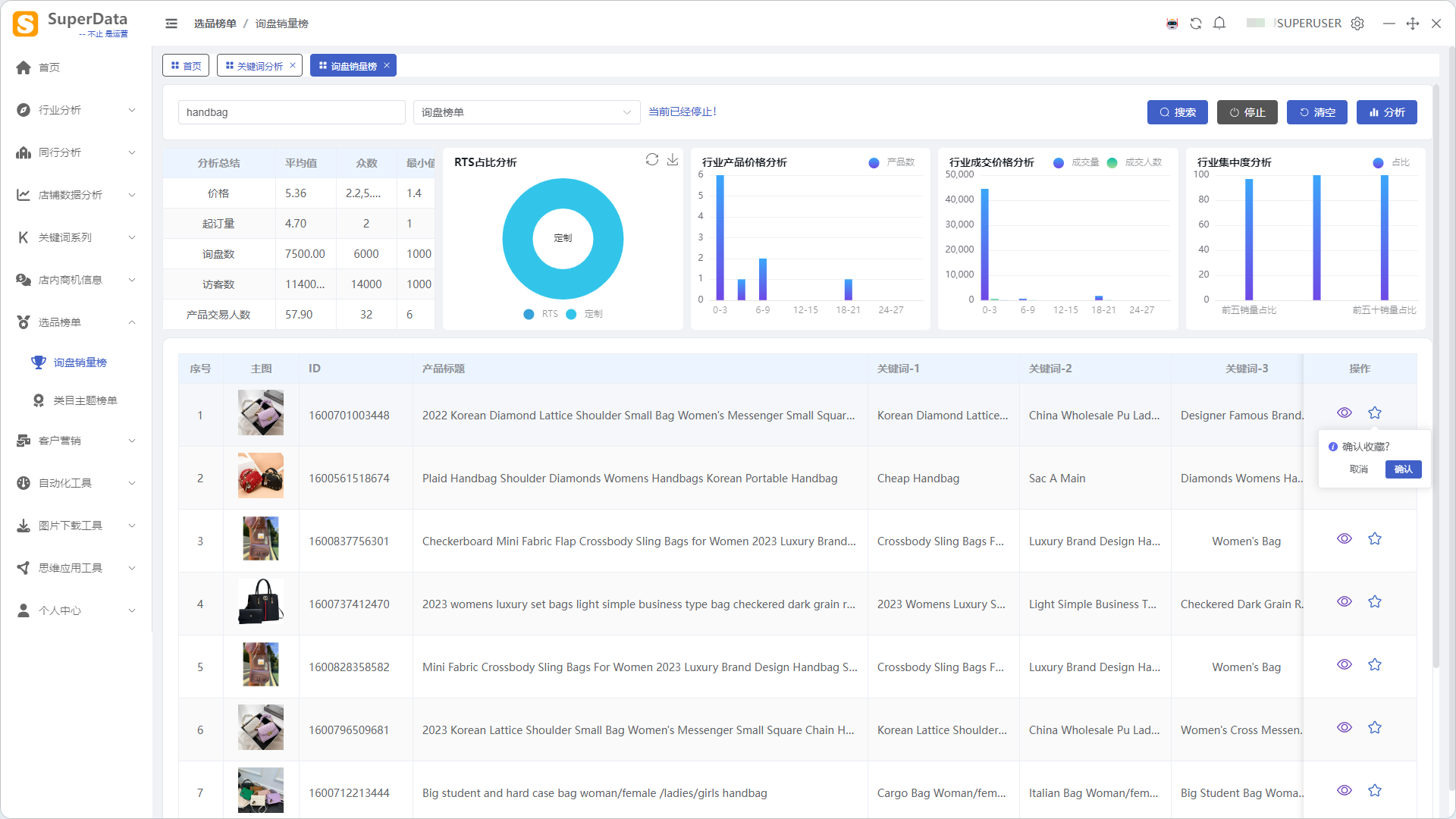Click the eye icon for row 3
The width and height of the screenshot is (1456, 819).
(1345, 538)
